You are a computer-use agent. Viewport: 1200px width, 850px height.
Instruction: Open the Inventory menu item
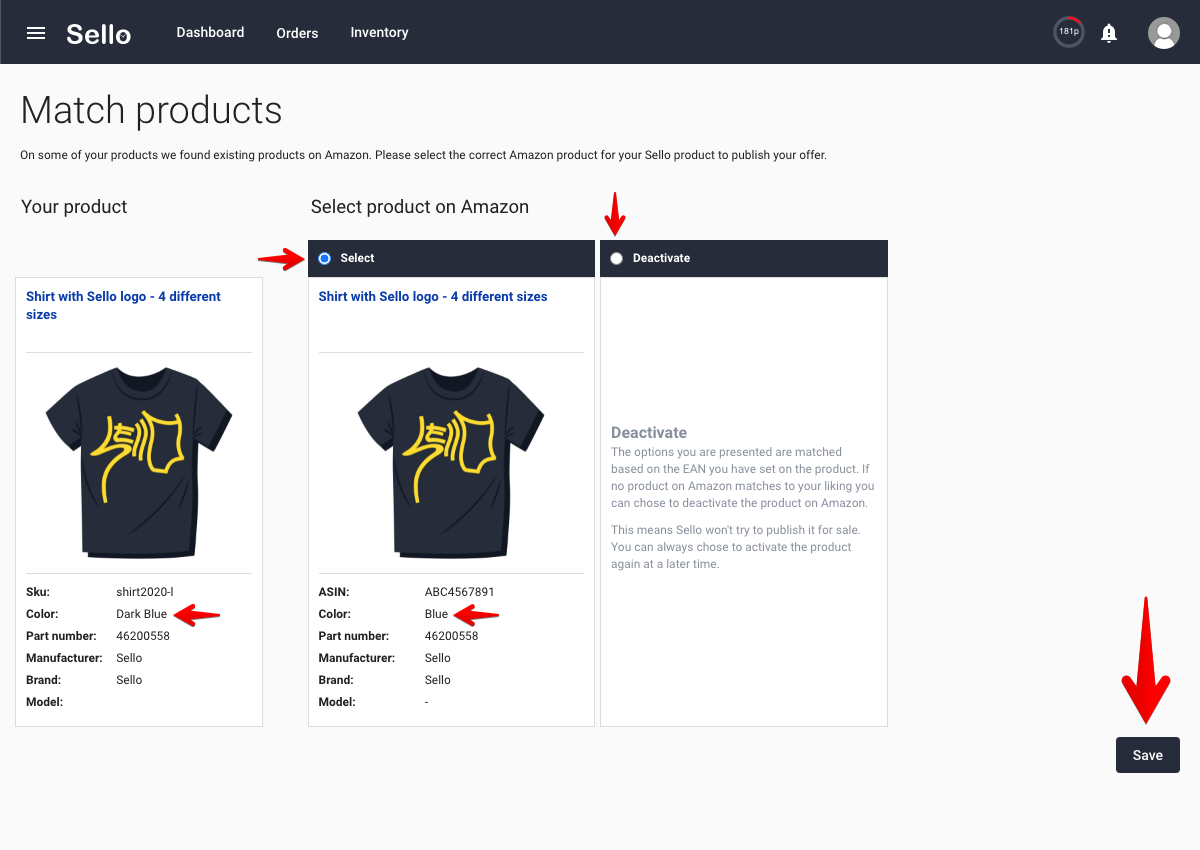pos(379,32)
